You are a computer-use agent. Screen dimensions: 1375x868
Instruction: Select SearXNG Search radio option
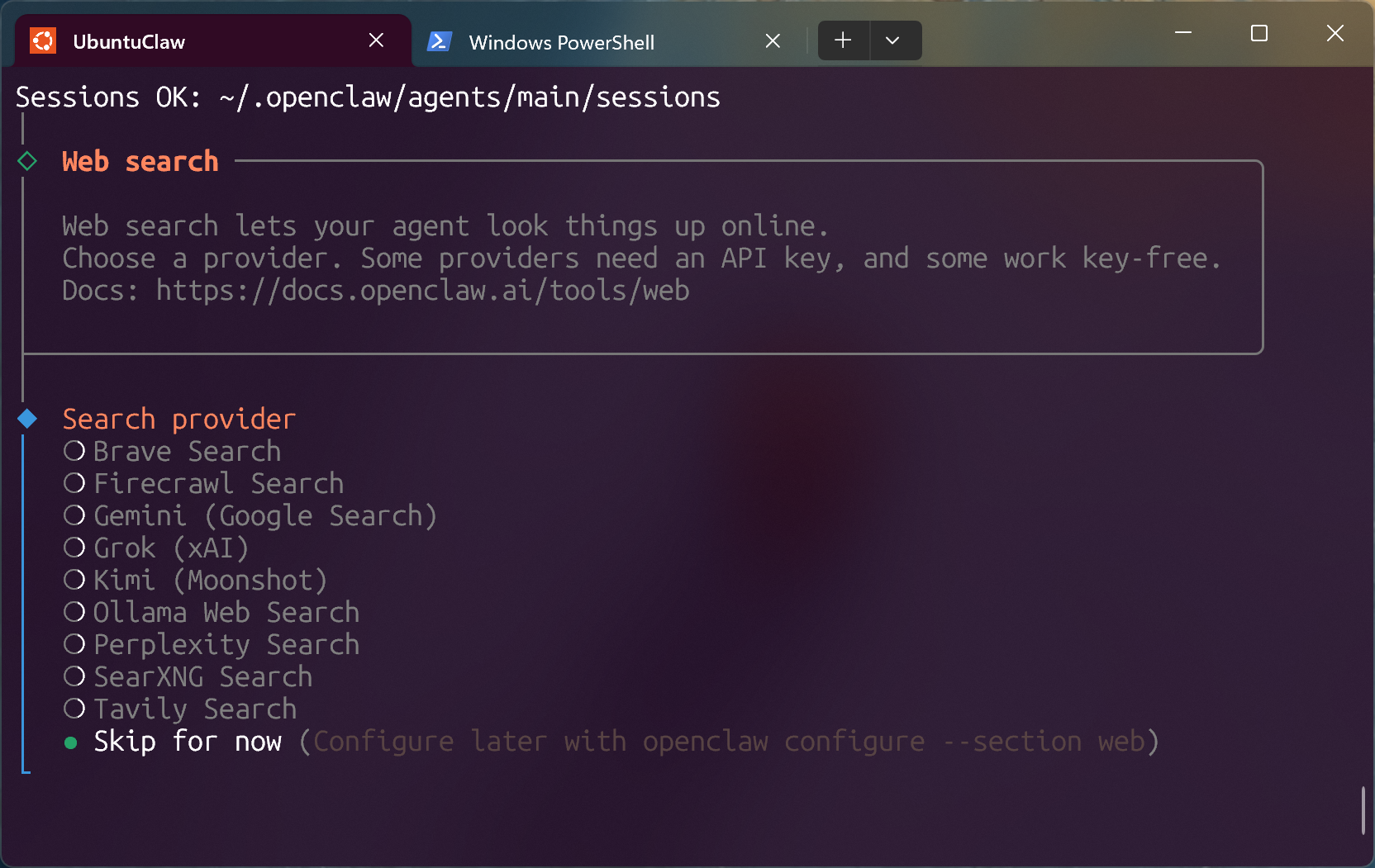point(188,676)
